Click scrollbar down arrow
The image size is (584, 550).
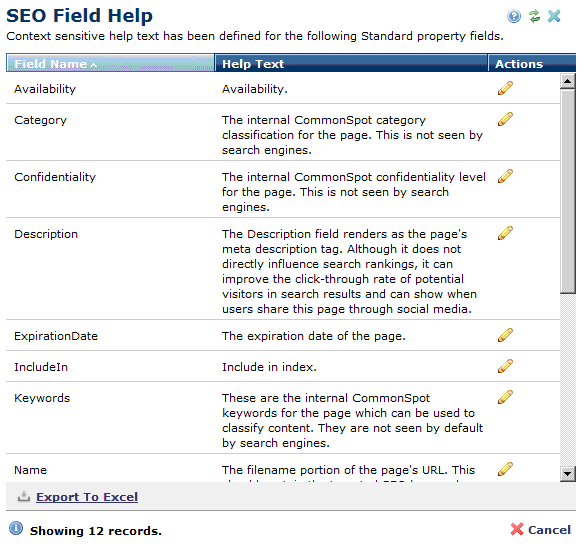[568, 474]
